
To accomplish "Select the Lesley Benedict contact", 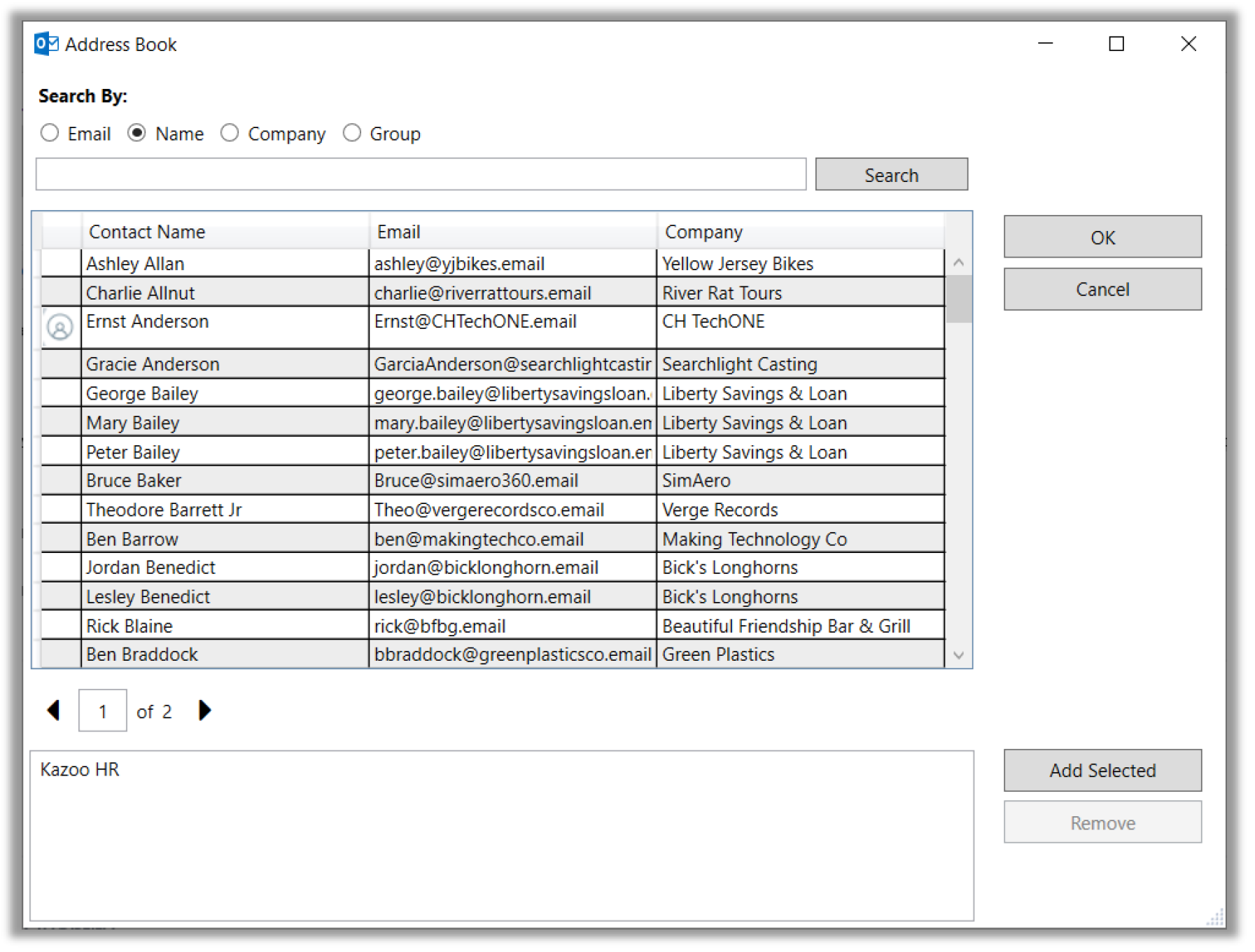I will click(225, 596).
